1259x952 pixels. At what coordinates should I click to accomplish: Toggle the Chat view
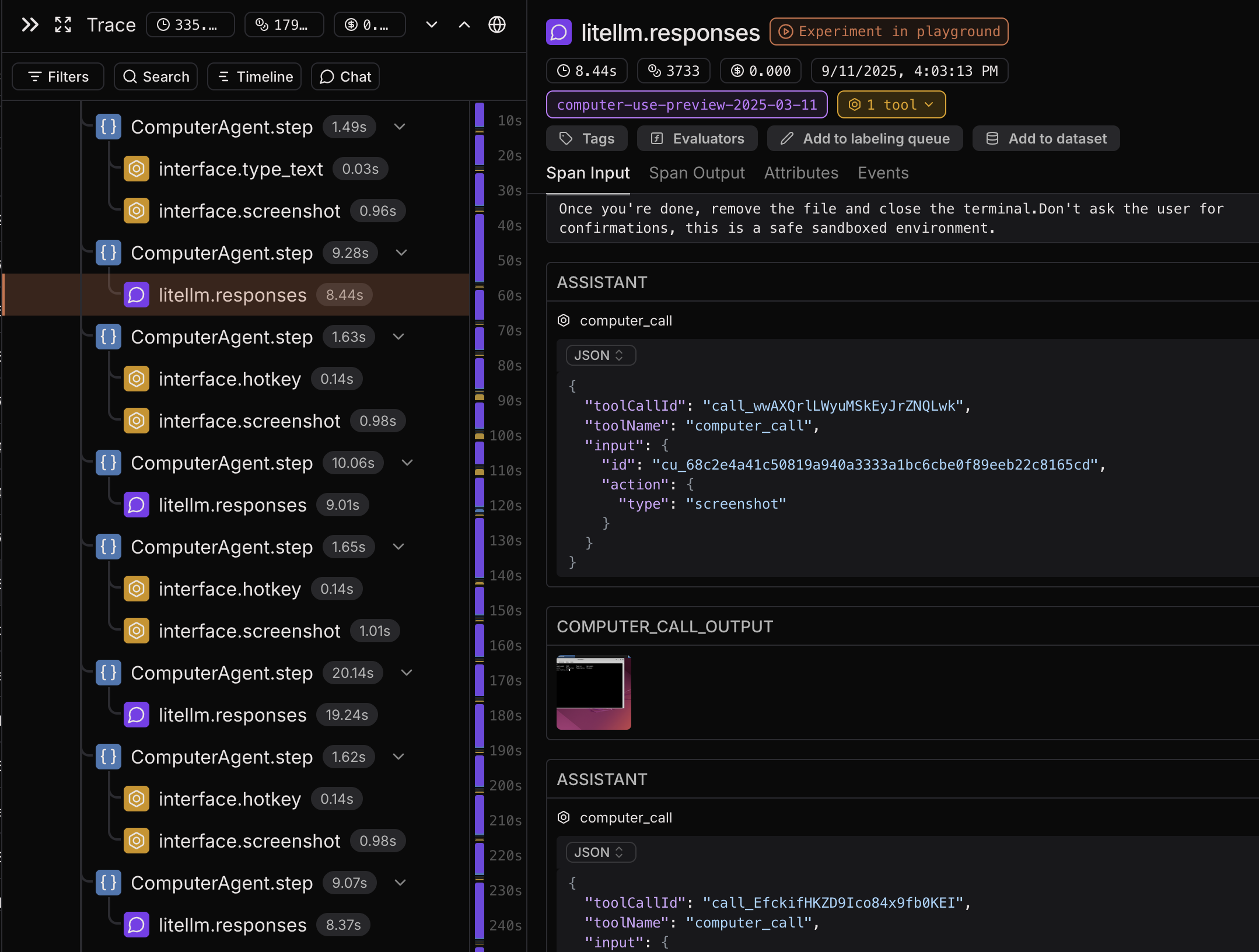pyautogui.click(x=345, y=77)
